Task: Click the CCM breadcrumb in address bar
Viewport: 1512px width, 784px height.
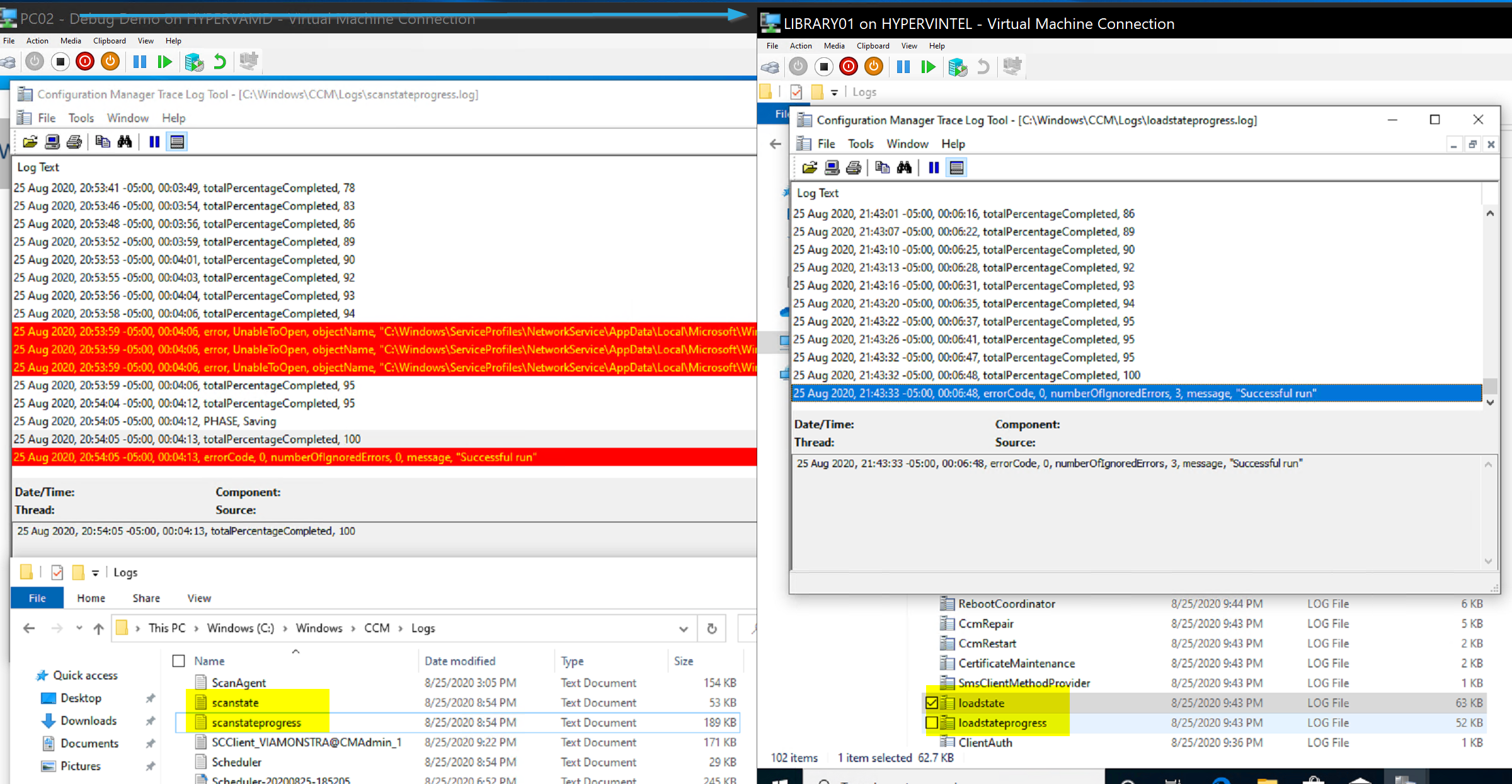Action: (x=377, y=628)
